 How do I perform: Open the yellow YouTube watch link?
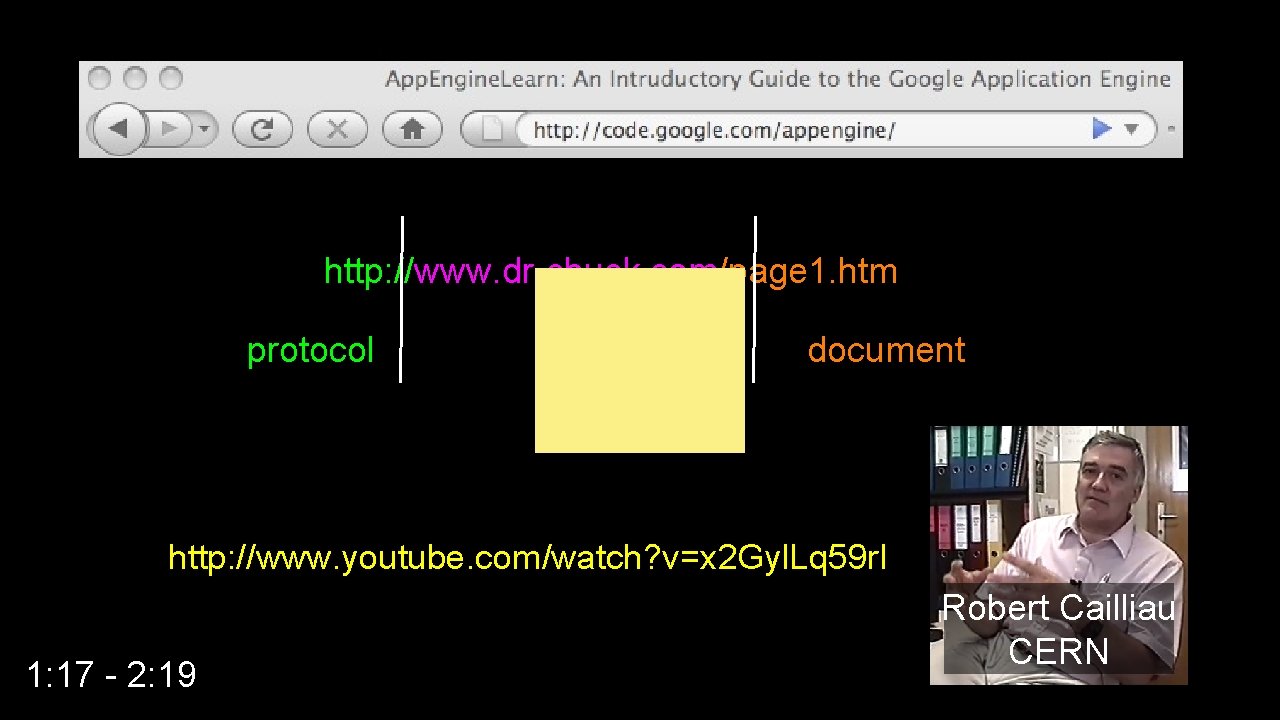coord(527,558)
